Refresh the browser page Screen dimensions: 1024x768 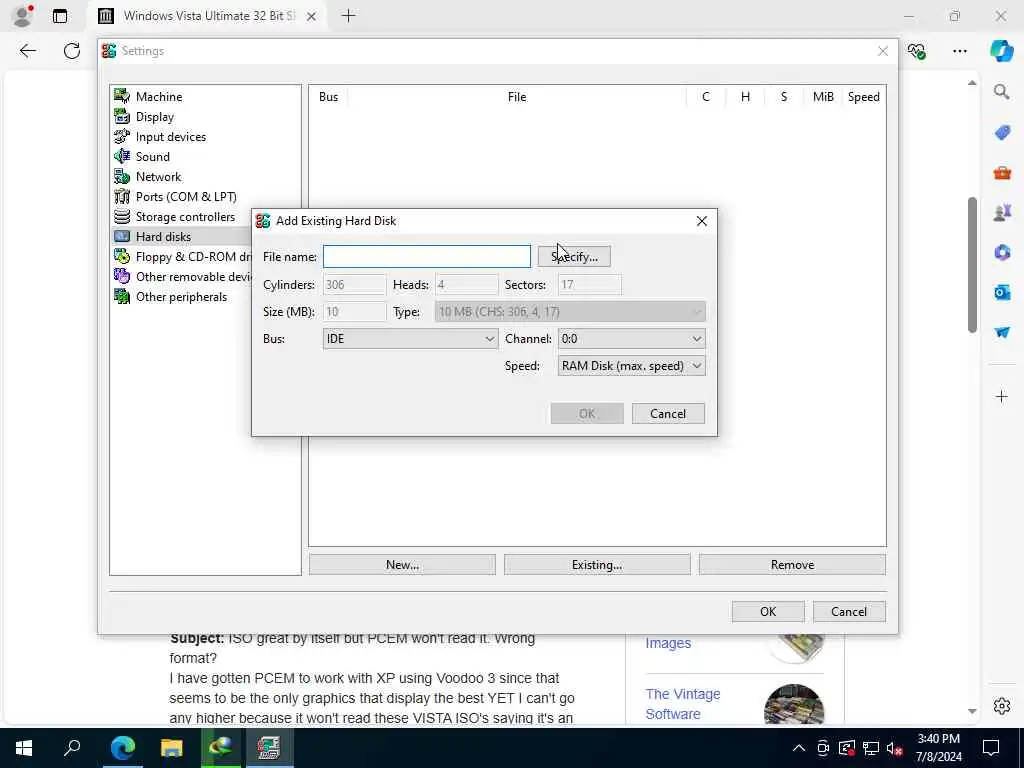tap(72, 51)
